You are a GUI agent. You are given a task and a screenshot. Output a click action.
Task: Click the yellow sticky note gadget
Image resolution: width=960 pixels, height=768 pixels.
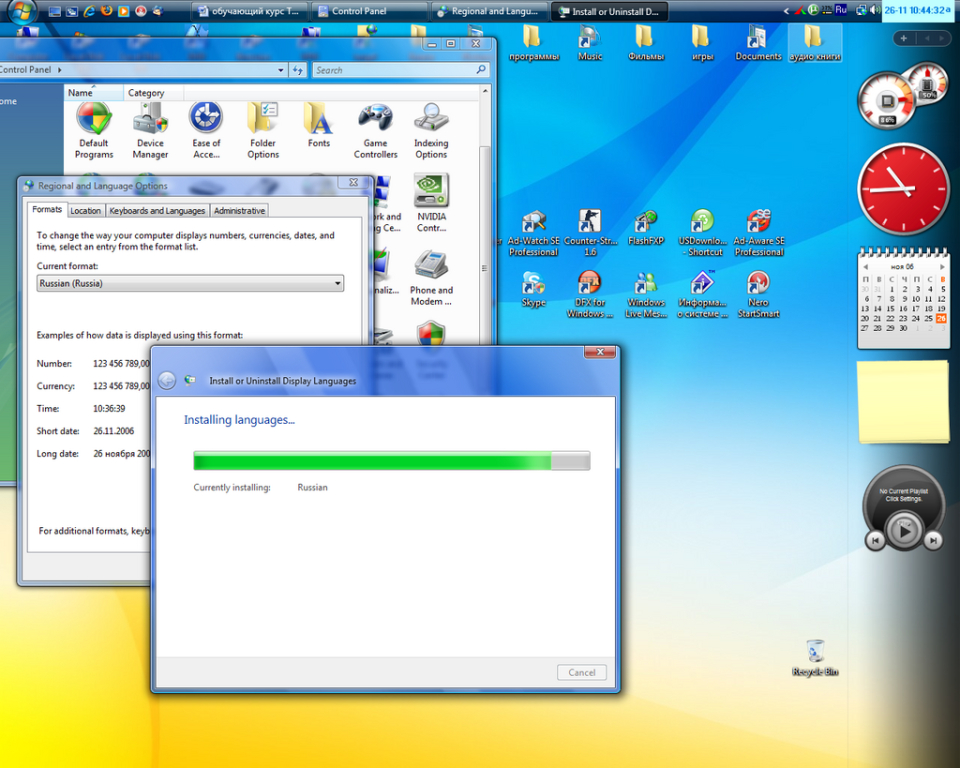pos(903,402)
